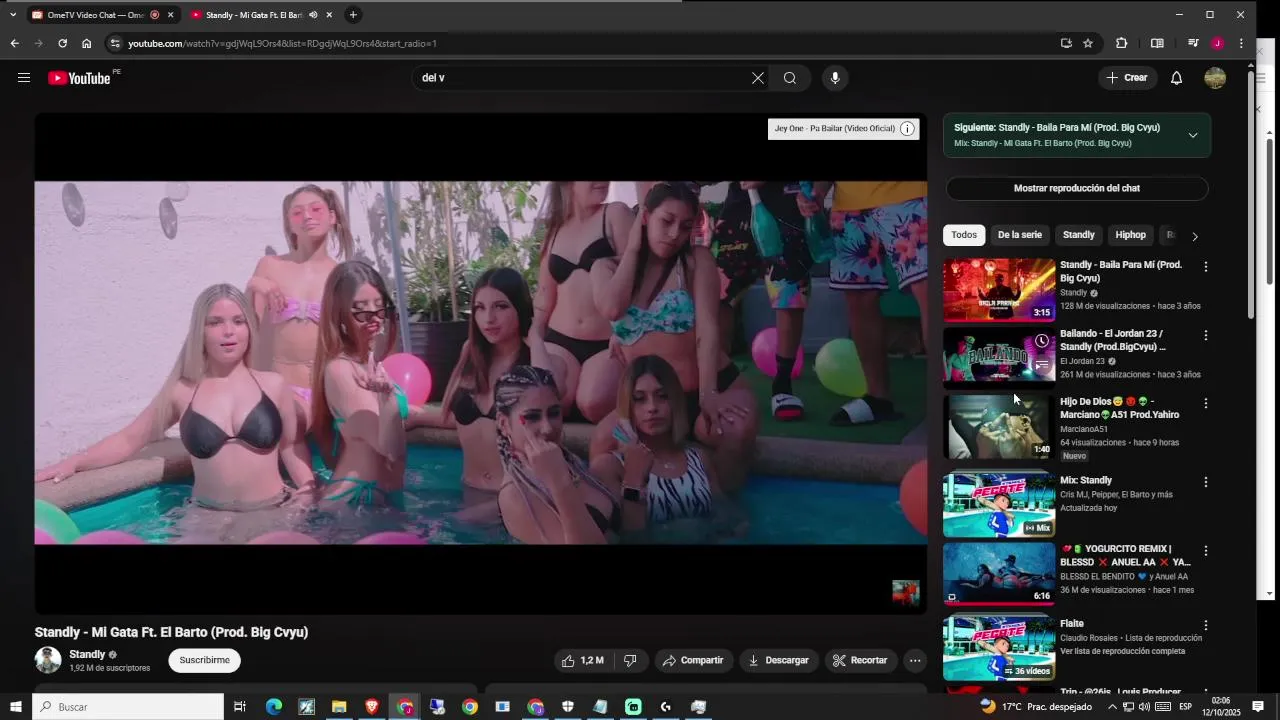Select the De la serie chip

[x=1020, y=235]
